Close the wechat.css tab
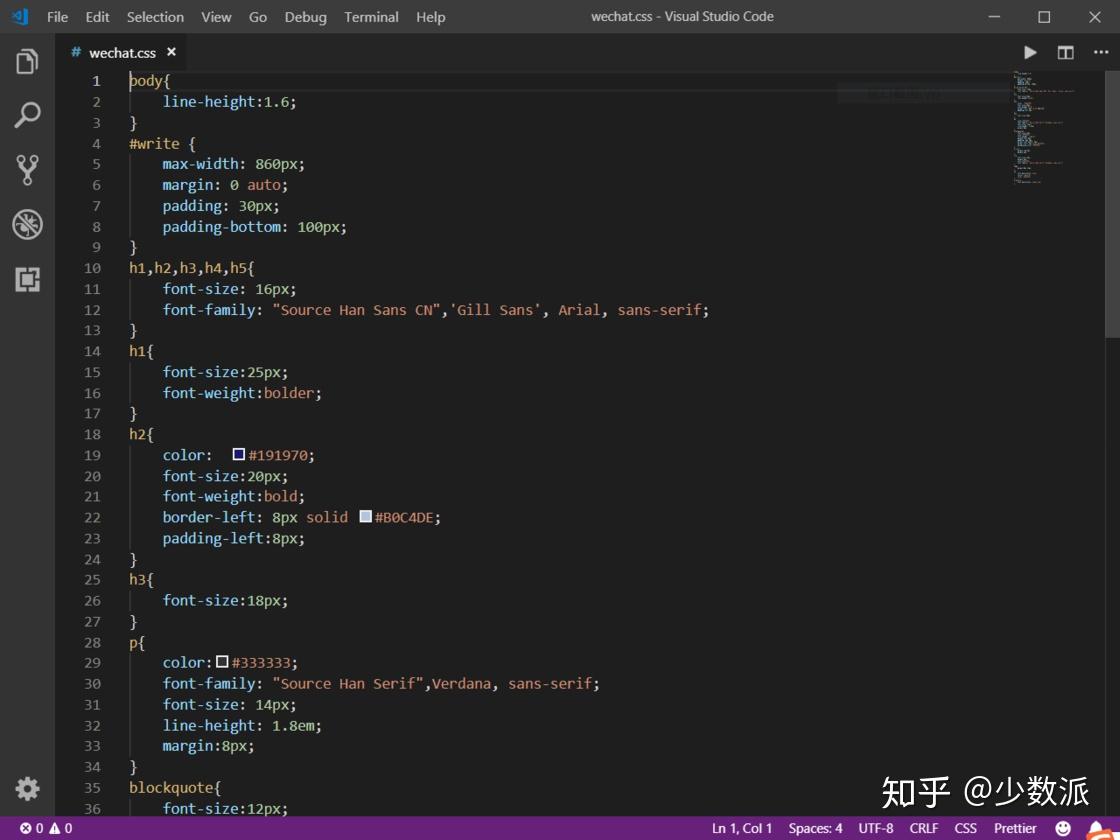 [x=171, y=52]
